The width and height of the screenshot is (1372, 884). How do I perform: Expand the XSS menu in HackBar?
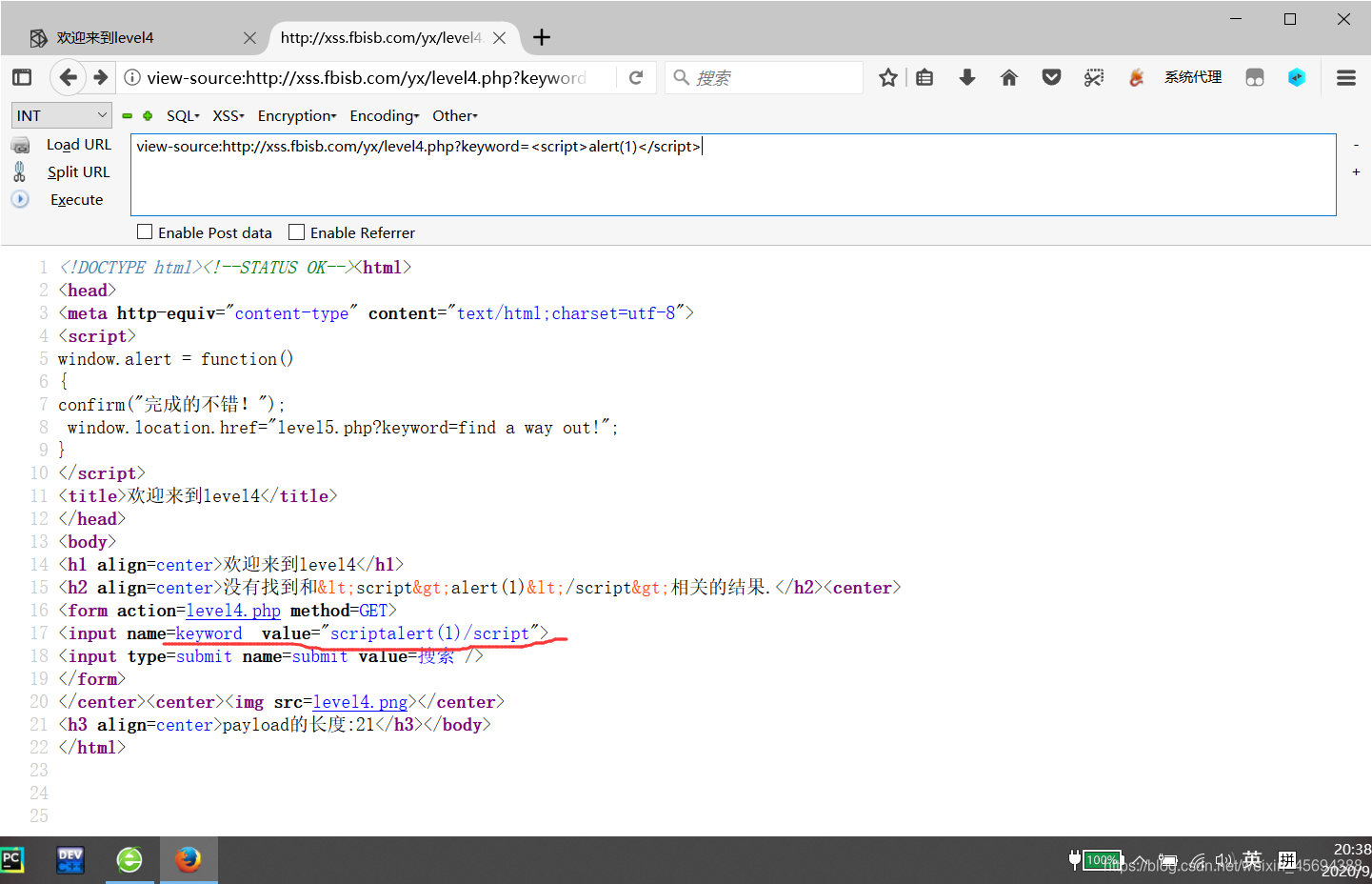coord(229,115)
